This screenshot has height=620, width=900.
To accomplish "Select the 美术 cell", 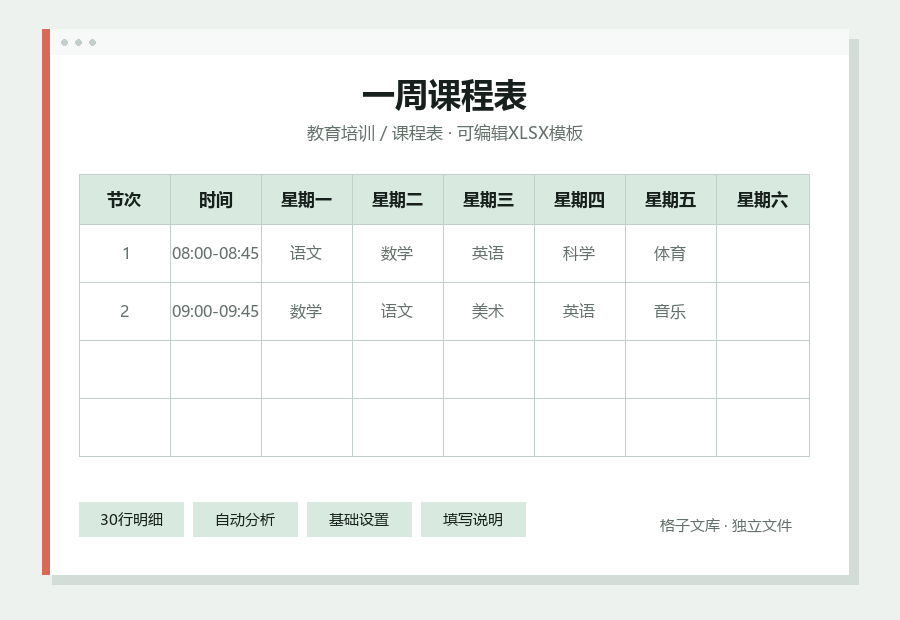I will pos(488,311).
